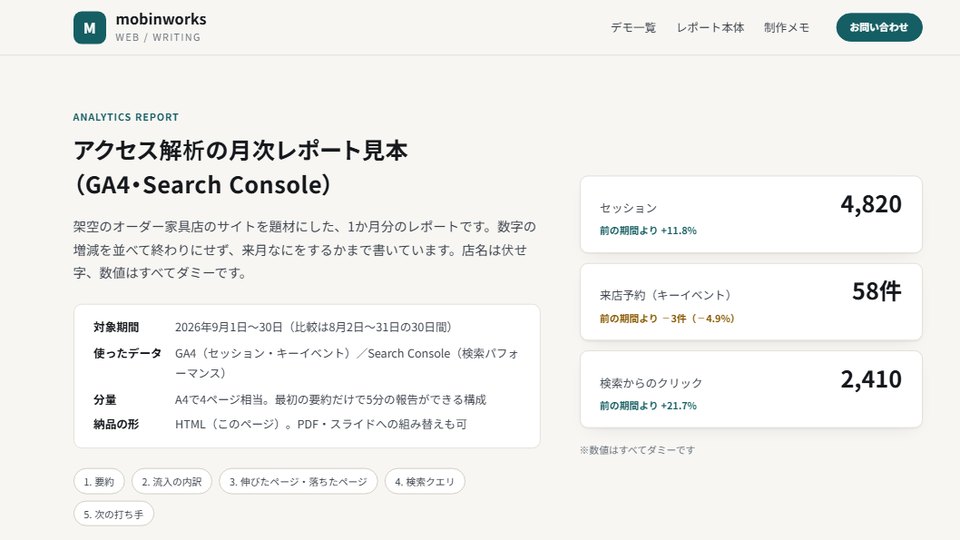This screenshot has height=540, width=960.
Task: Click the 前の期間より −3件（−4.9%） text
Action: (667, 318)
